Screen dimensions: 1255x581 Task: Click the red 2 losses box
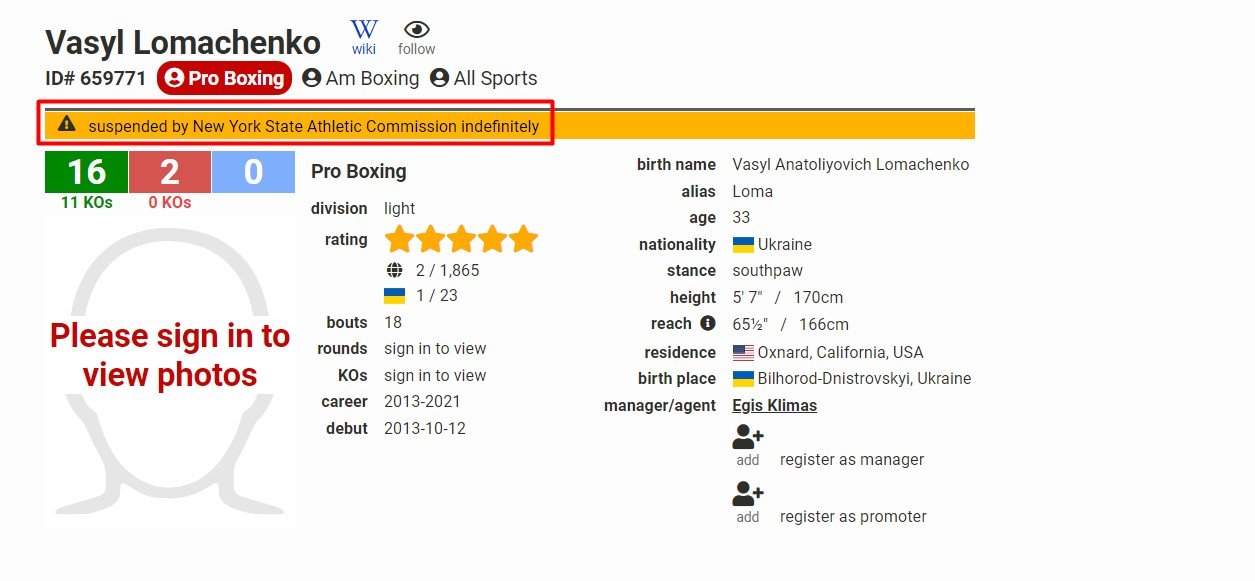(x=170, y=172)
